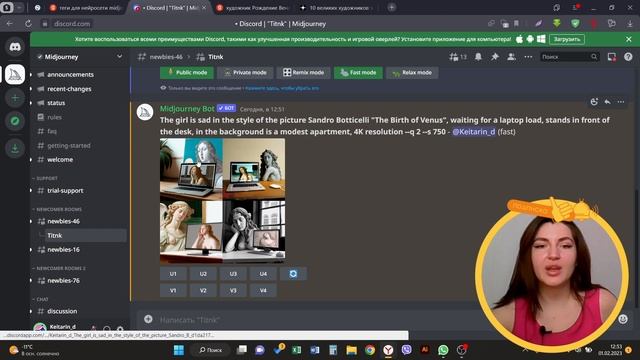Add reaction to Midjourney Bot message
This screenshot has width=640, height=360.
coord(594,102)
